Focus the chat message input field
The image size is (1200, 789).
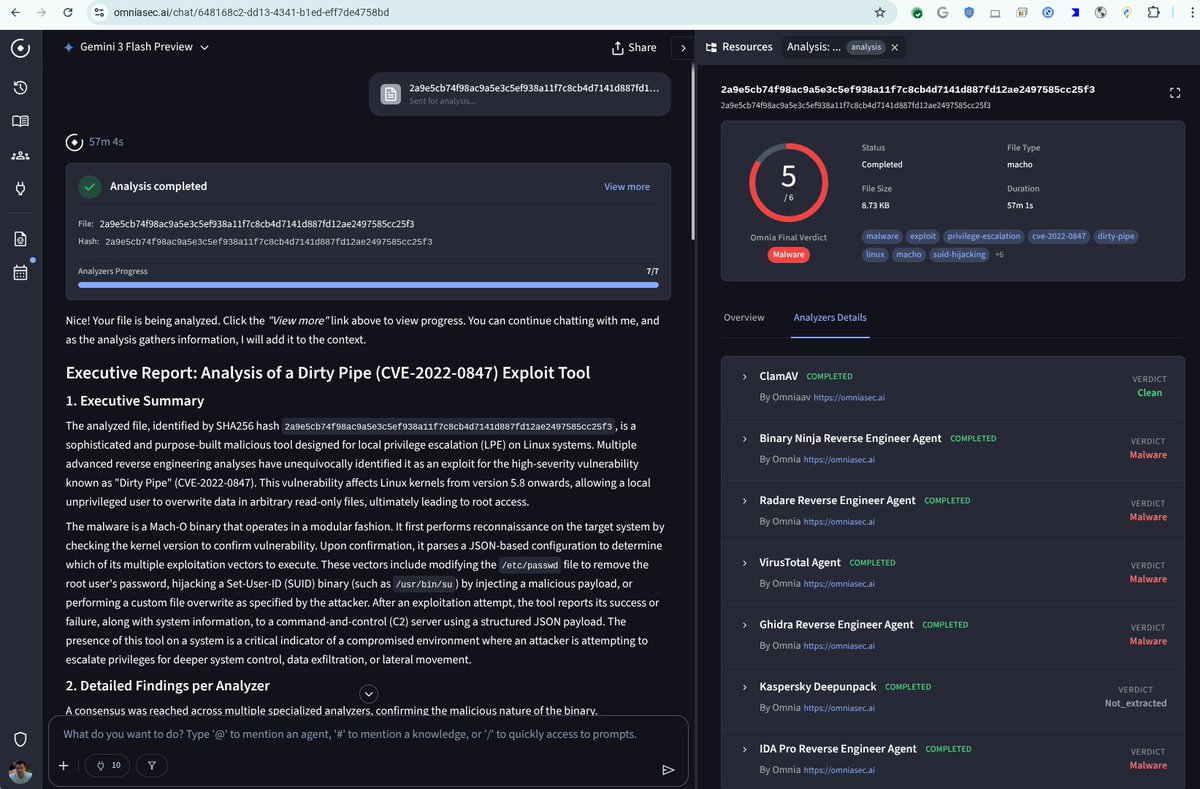[x=368, y=734]
